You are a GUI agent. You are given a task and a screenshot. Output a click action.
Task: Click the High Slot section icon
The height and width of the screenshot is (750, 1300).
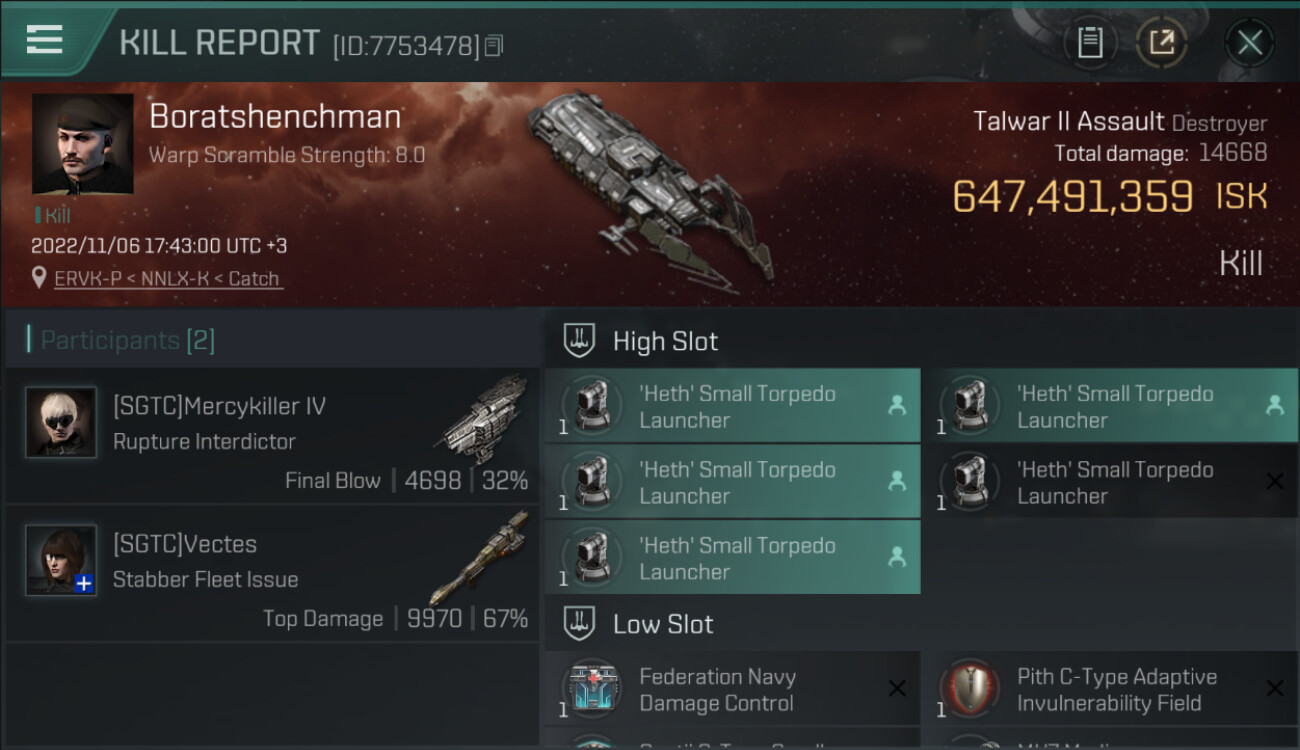(x=579, y=341)
